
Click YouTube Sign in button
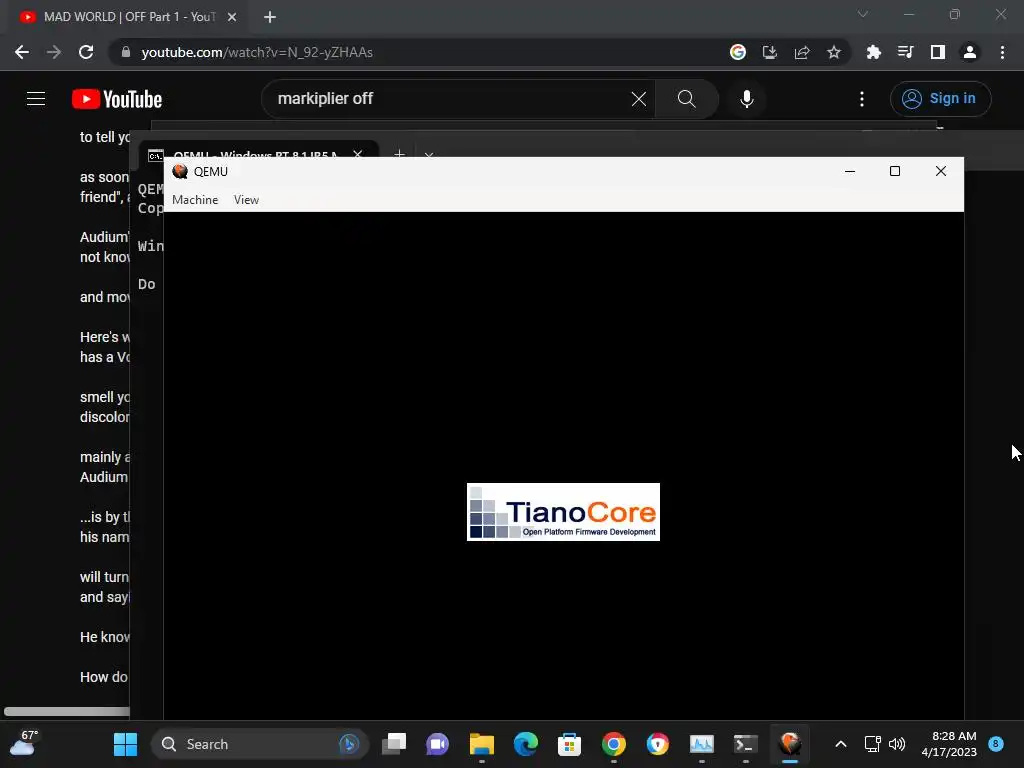[x=940, y=99]
